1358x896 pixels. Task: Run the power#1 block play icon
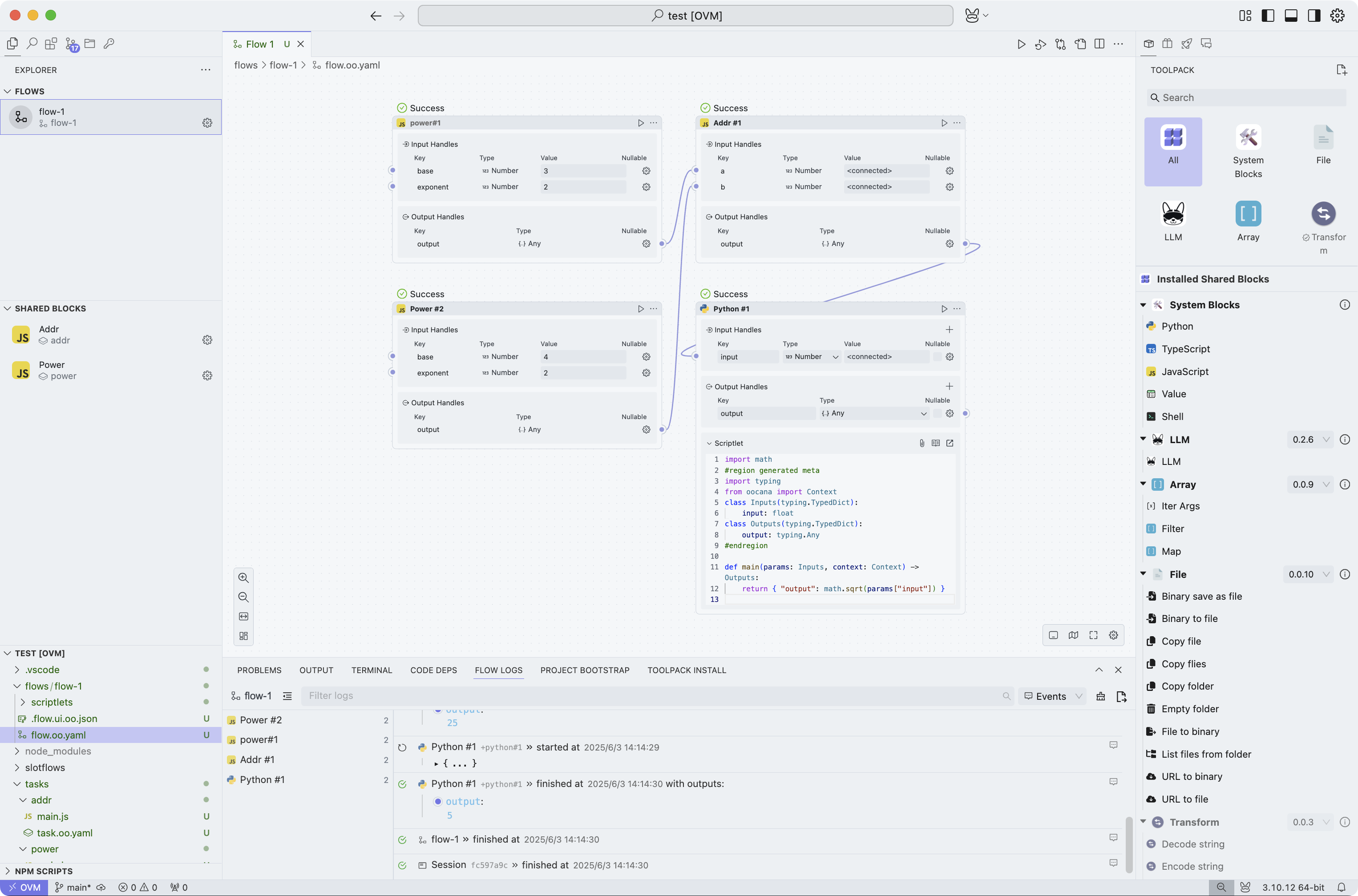coord(641,123)
